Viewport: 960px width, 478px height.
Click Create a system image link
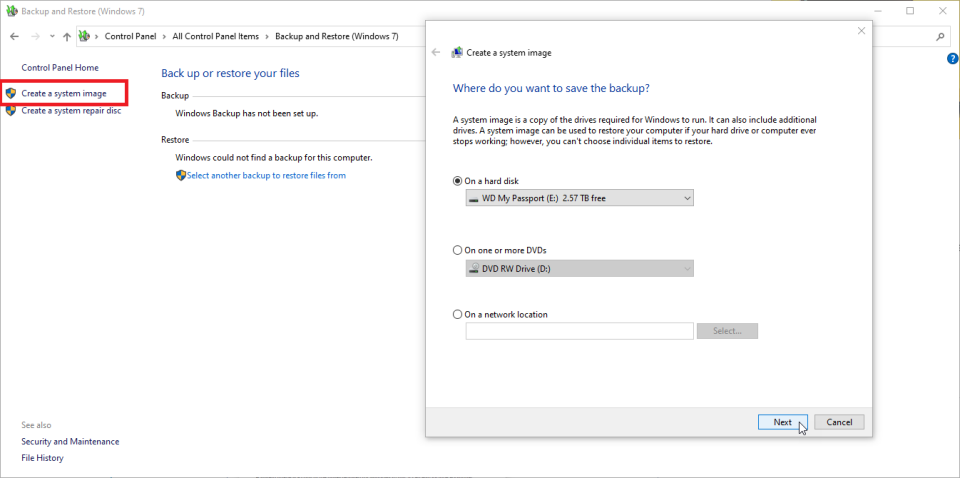coord(64,94)
